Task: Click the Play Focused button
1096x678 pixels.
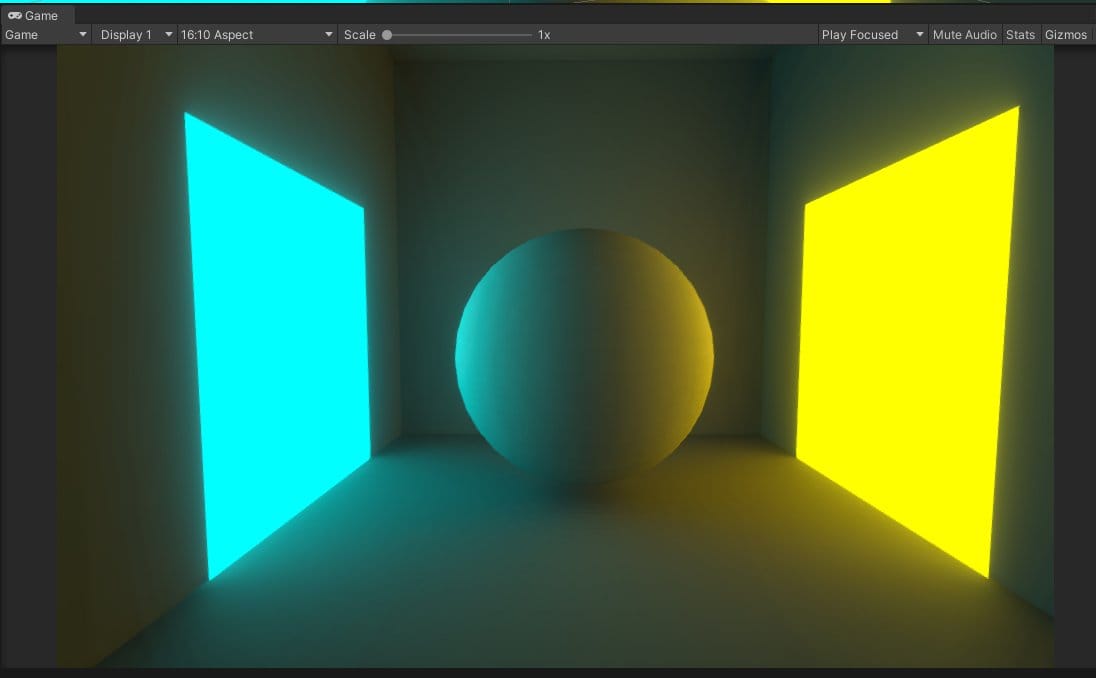Action: (x=860, y=34)
